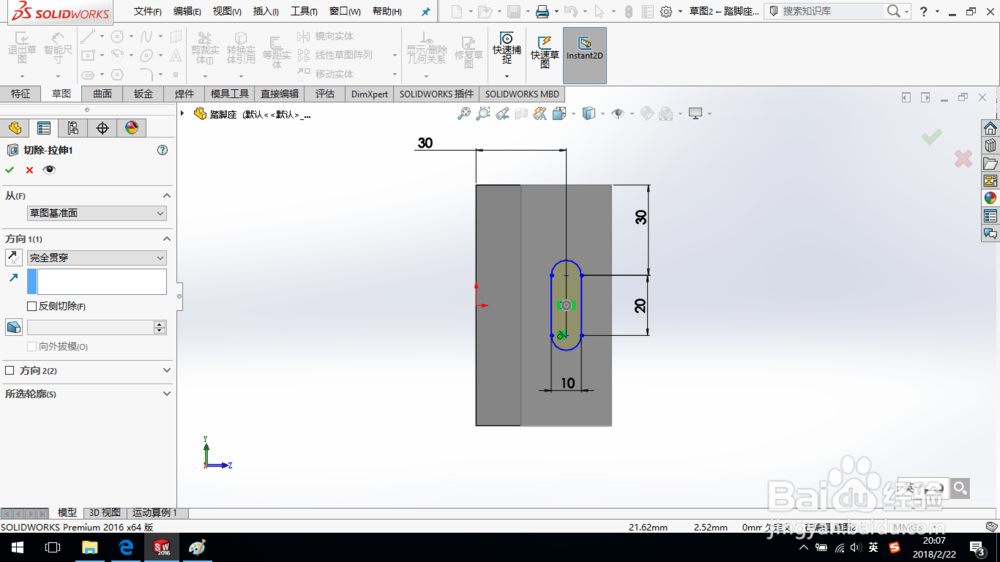1000x562 pixels.
Task: Click the draft angle stepper arrows
Action: [x=159, y=327]
